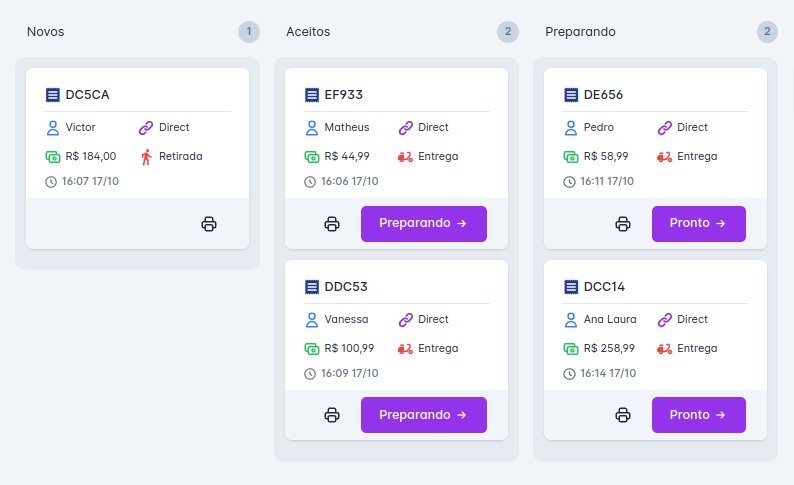
Task: Click delivery scooter icon on order DE656
Action: click(664, 157)
